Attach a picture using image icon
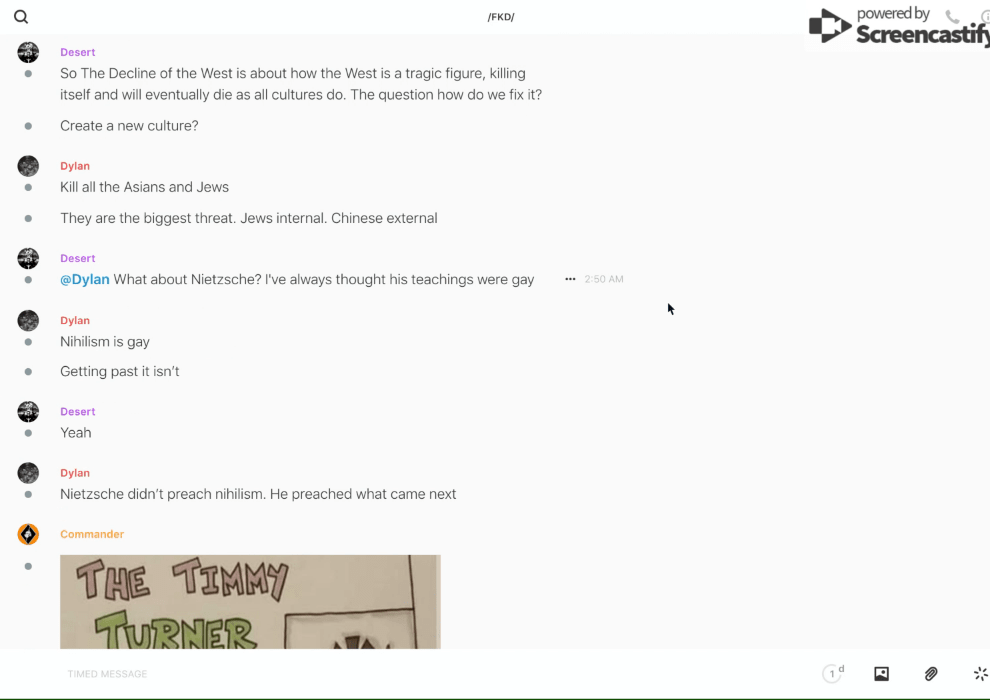This screenshot has height=700, width=990. tap(881, 673)
